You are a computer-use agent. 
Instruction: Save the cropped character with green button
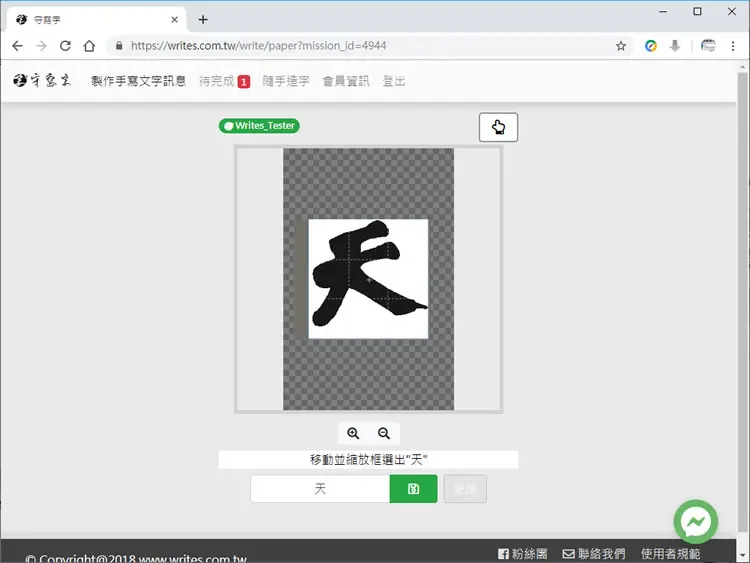coord(413,488)
